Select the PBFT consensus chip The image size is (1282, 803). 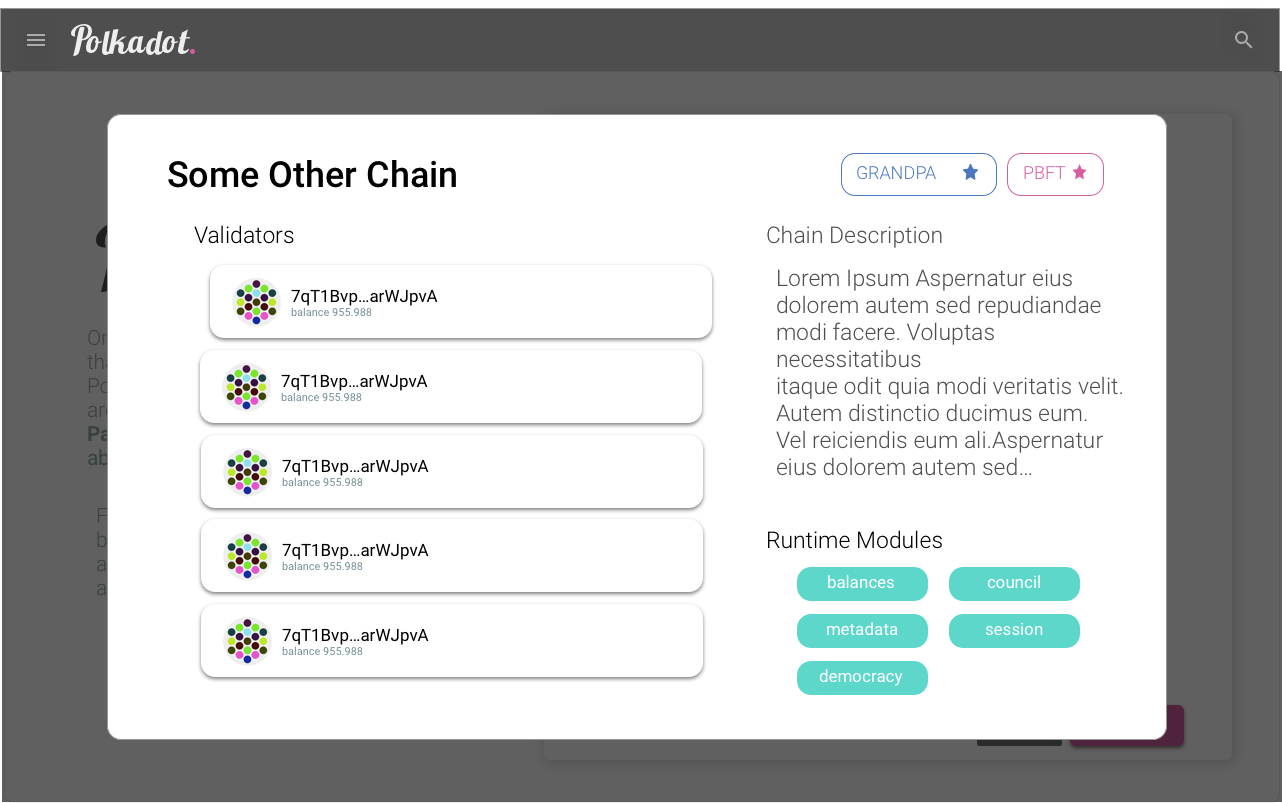[x=1055, y=174]
